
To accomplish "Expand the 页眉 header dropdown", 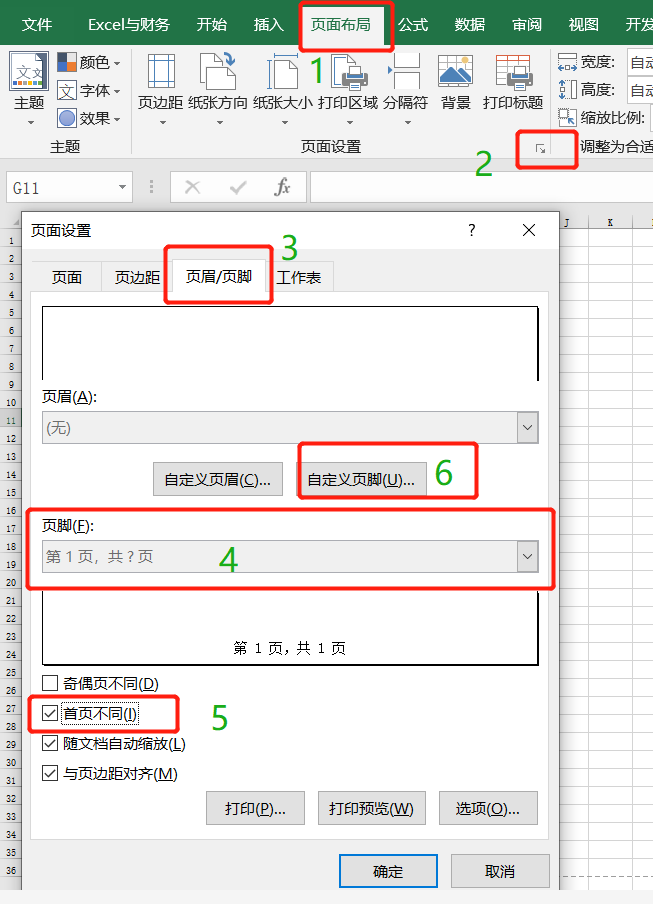I will pyautogui.click(x=527, y=428).
